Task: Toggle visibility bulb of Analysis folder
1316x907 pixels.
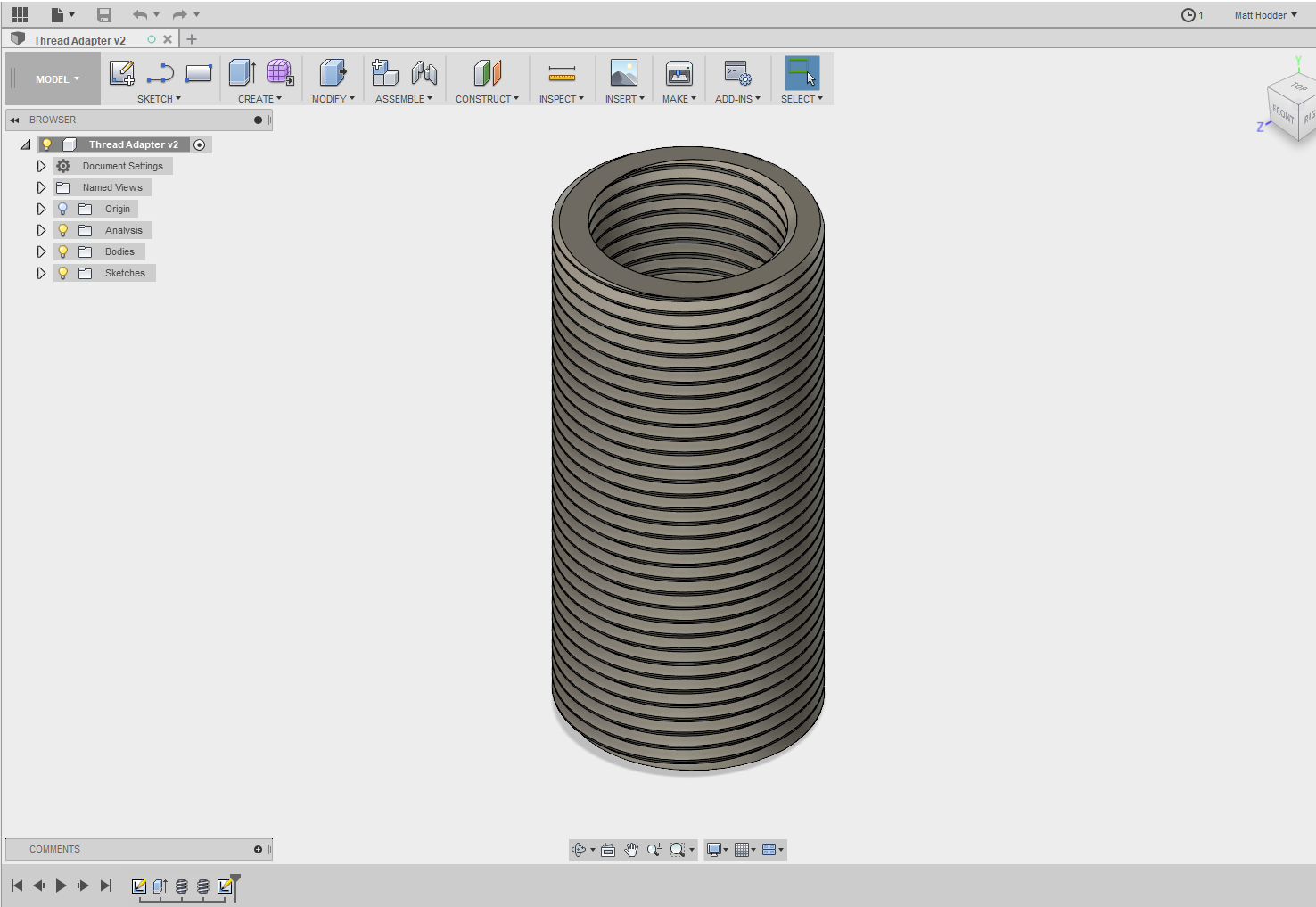Action: pyautogui.click(x=62, y=230)
